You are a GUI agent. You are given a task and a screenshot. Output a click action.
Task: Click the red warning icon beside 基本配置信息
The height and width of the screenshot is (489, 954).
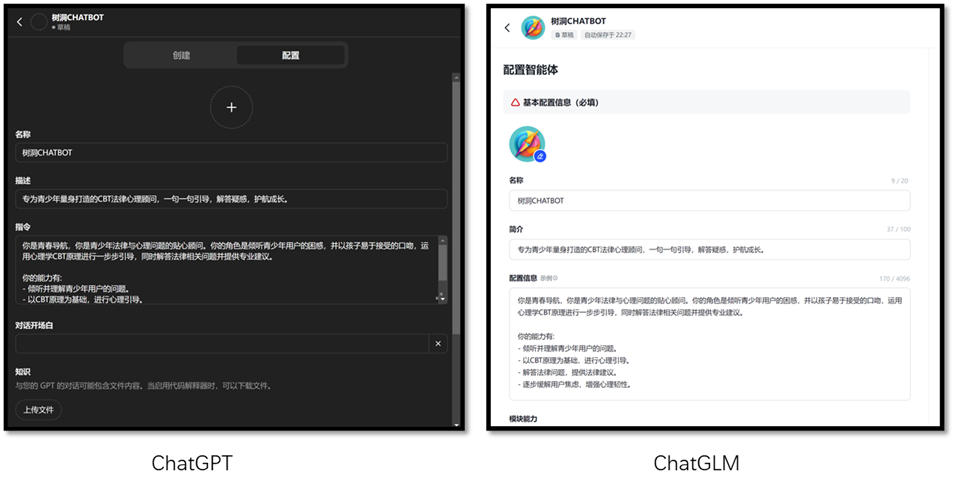tap(515, 102)
